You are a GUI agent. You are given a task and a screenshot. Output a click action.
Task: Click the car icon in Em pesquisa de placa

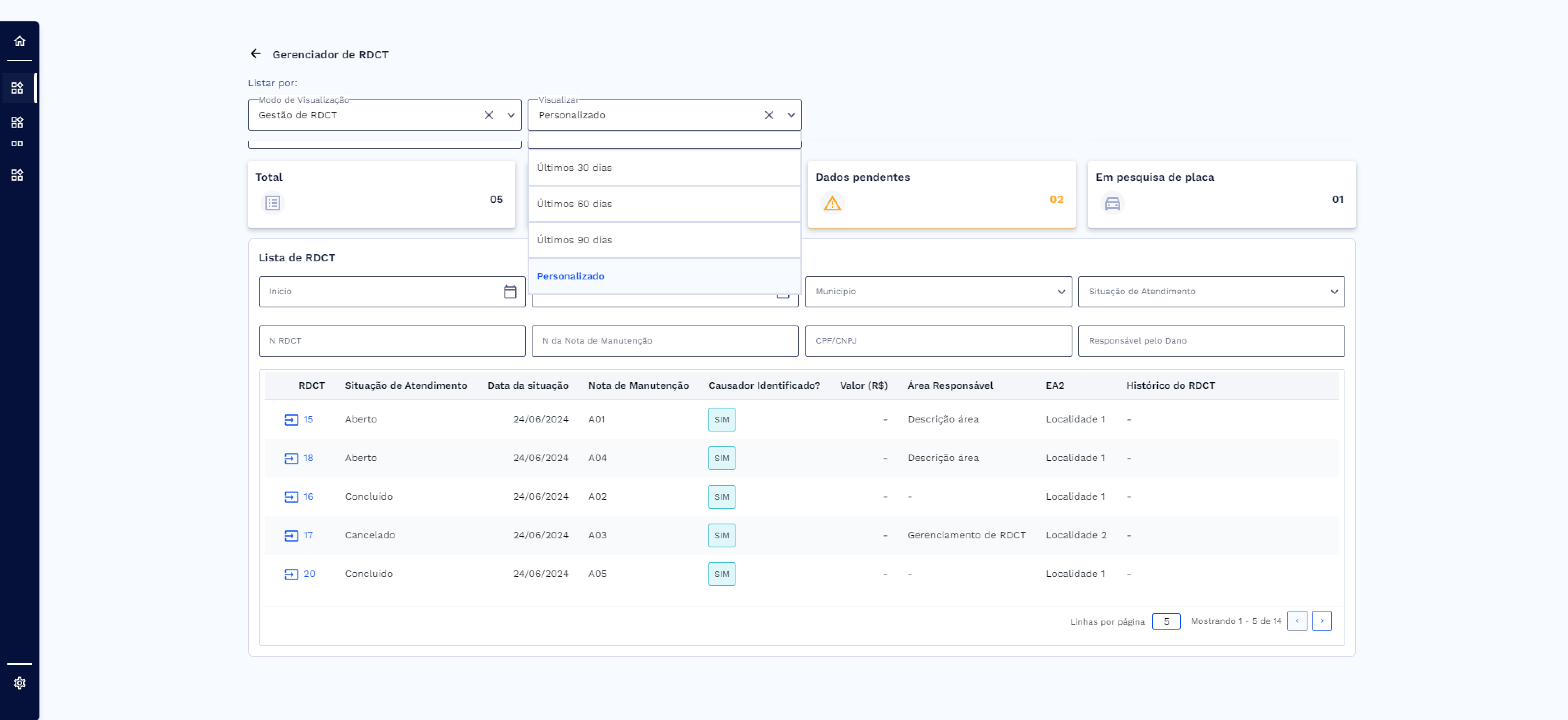pyautogui.click(x=1112, y=203)
